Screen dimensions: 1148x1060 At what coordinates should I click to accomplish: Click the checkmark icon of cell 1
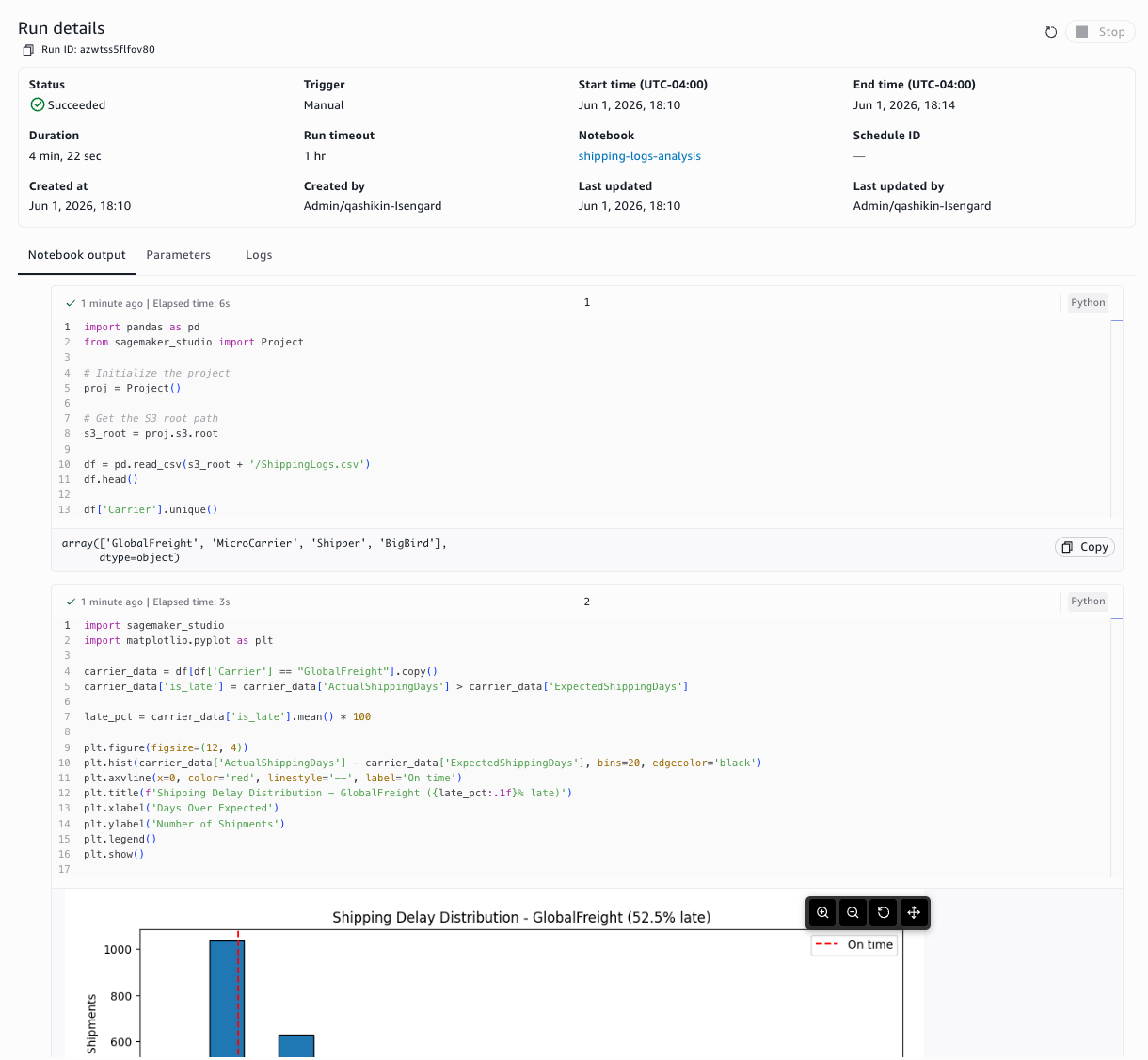click(x=71, y=303)
